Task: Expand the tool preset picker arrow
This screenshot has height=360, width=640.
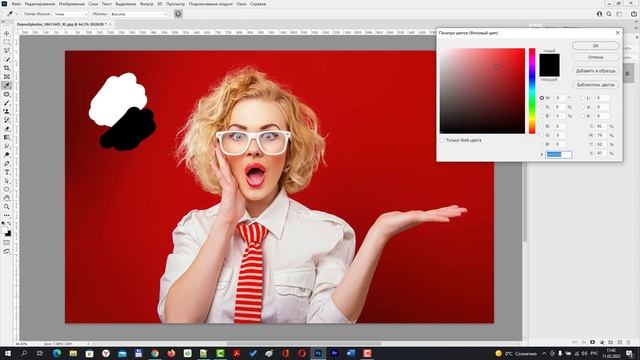Action: 17,14
